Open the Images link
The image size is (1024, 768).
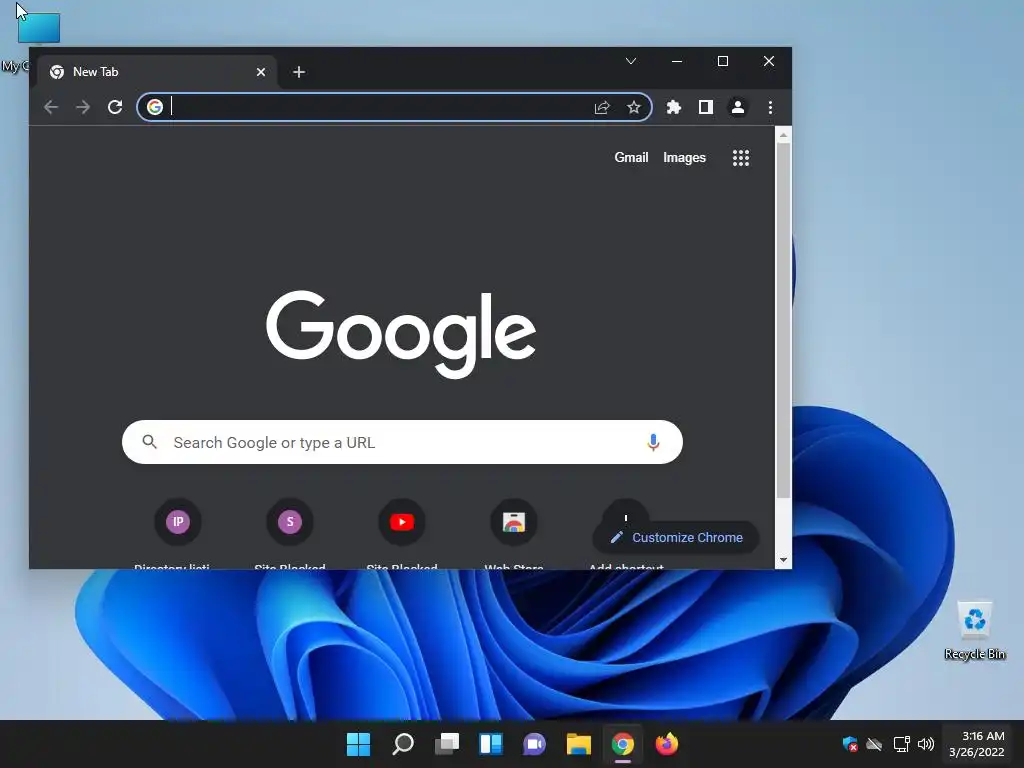684,157
